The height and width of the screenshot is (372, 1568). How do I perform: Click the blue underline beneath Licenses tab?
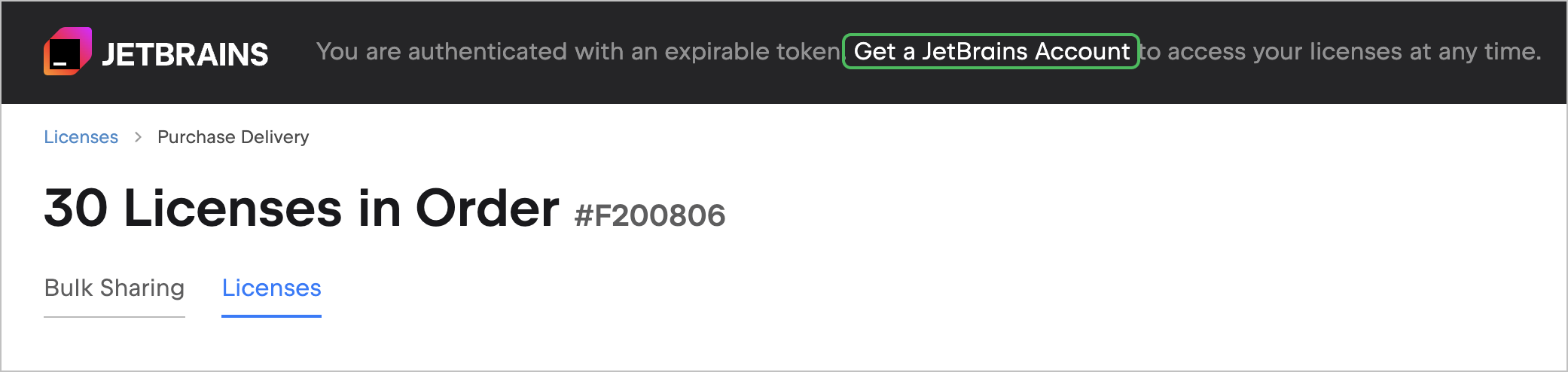271,316
